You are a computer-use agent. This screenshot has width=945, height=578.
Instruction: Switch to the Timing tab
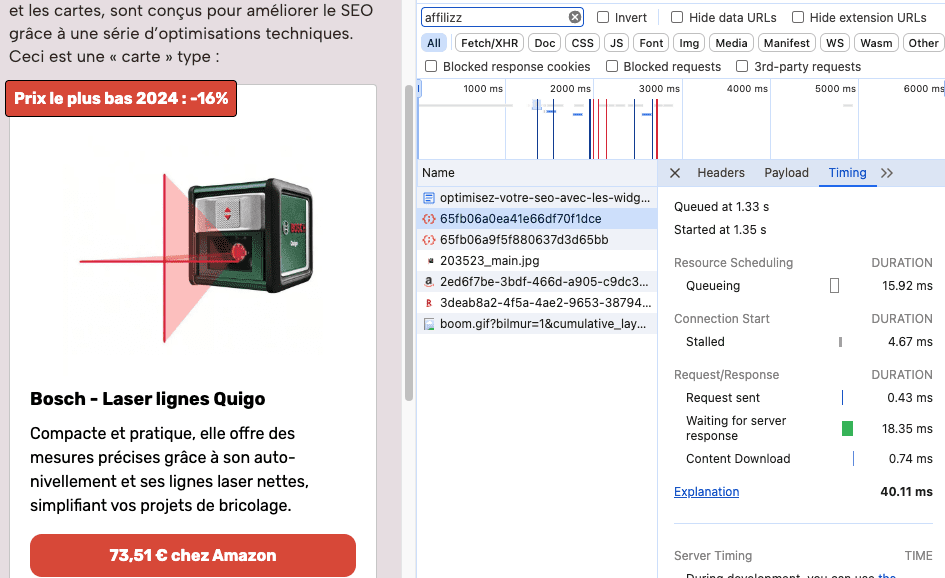847,173
